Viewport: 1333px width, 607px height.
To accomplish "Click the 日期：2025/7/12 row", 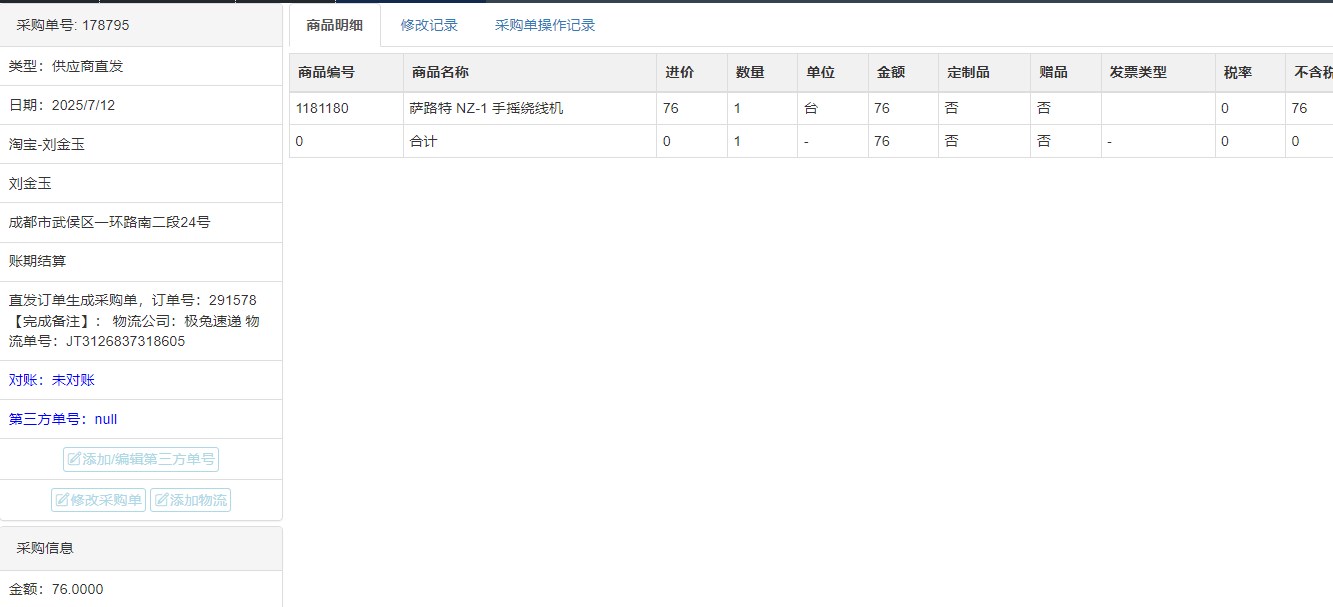I will [x=141, y=105].
